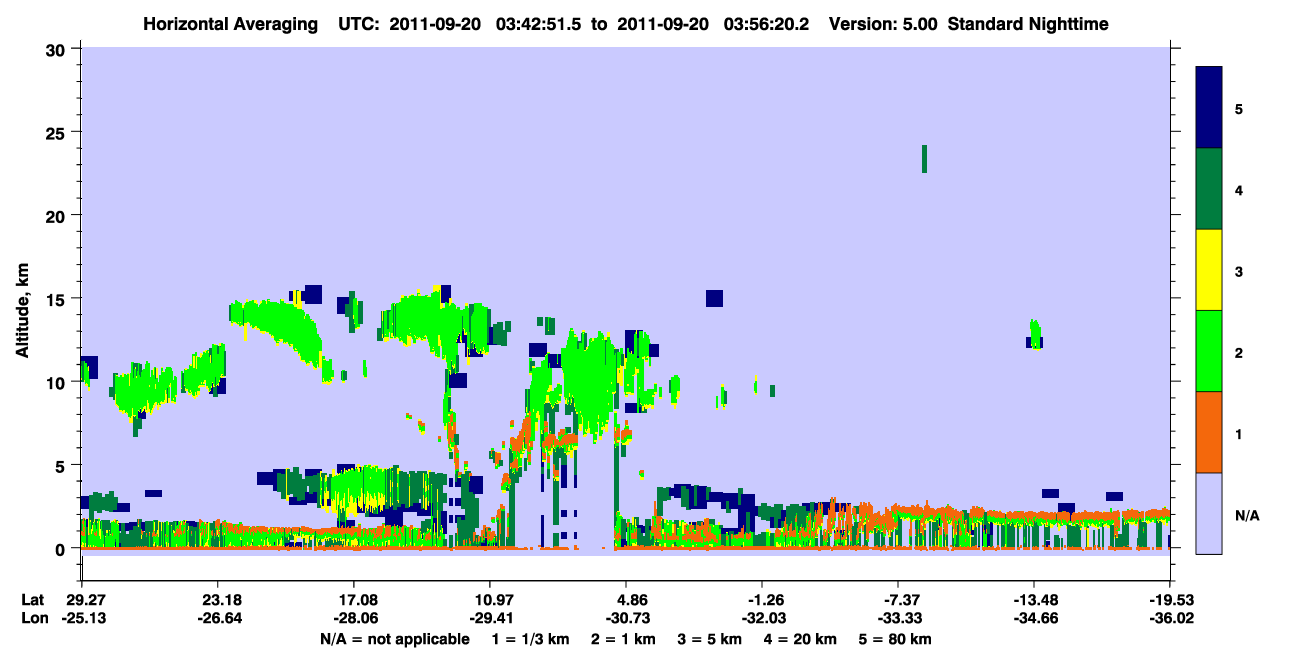
Task: Click the dark green color bar segment labeled 4
Action: coord(1209,188)
